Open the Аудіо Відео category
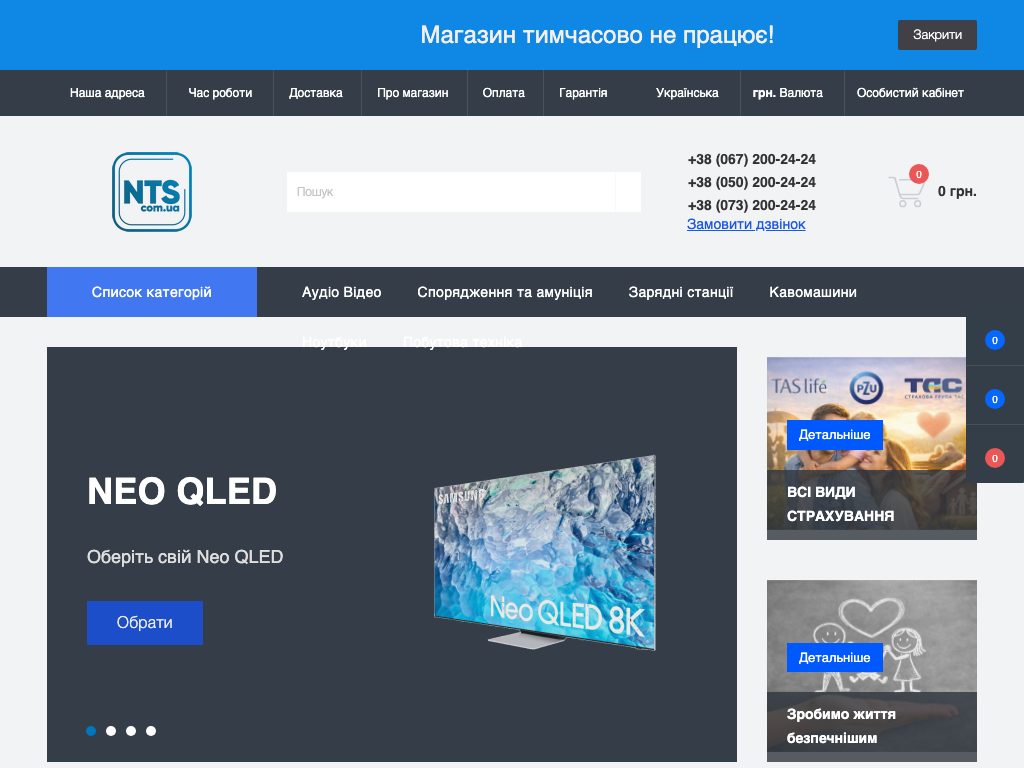Image resolution: width=1024 pixels, height=768 pixels. [342, 292]
